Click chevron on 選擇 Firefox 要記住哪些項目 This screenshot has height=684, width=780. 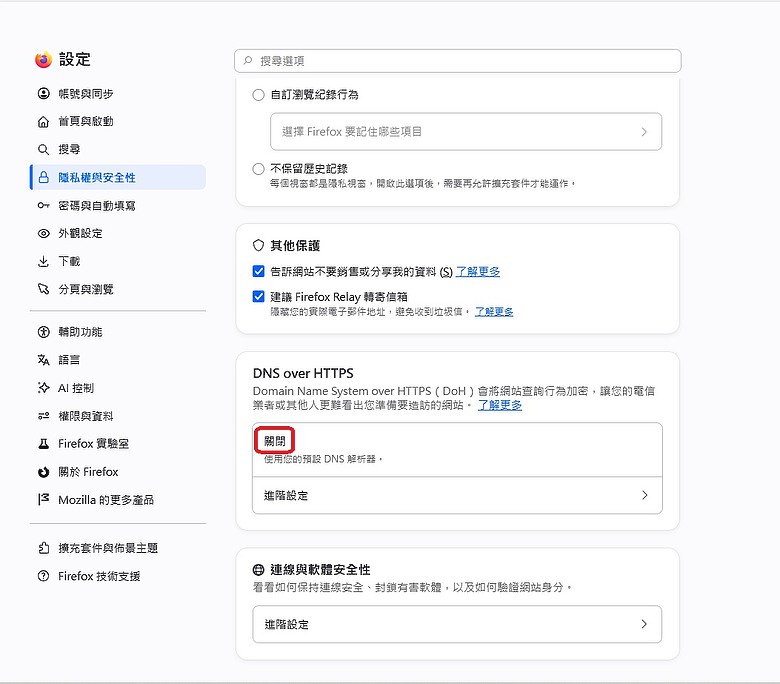(x=644, y=131)
